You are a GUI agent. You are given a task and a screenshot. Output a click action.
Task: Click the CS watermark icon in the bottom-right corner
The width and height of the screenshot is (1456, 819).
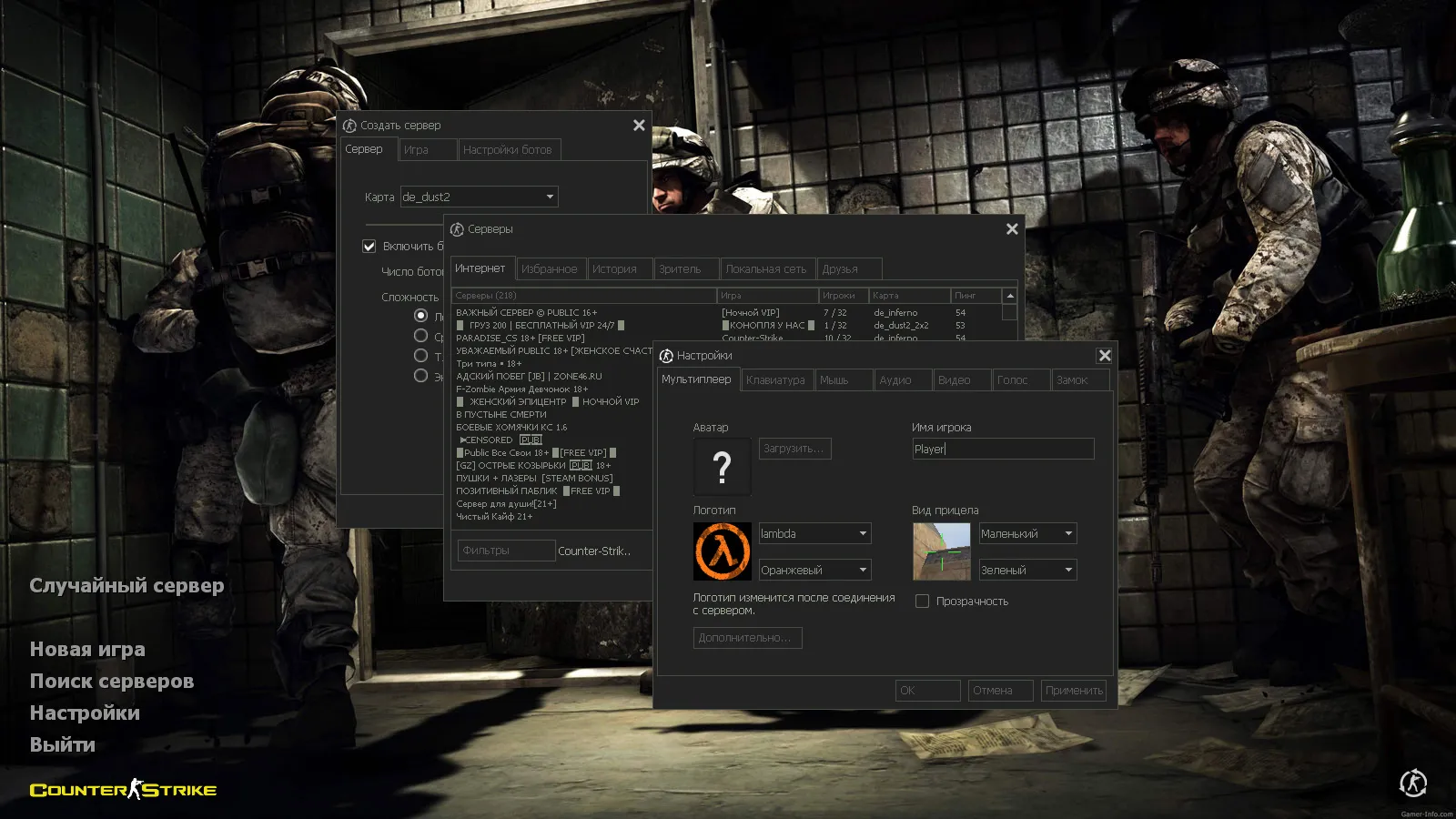[1412, 783]
